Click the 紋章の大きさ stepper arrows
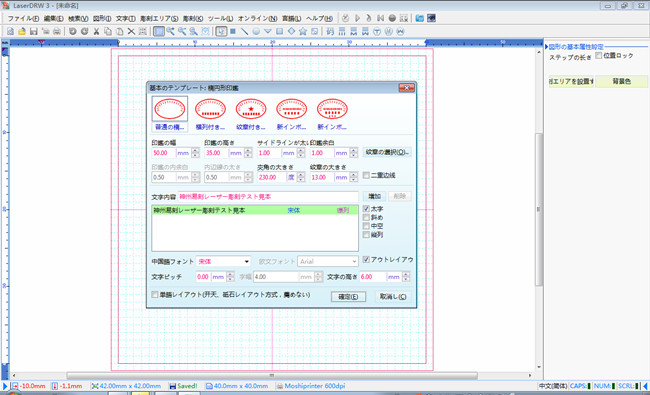 click(354, 177)
